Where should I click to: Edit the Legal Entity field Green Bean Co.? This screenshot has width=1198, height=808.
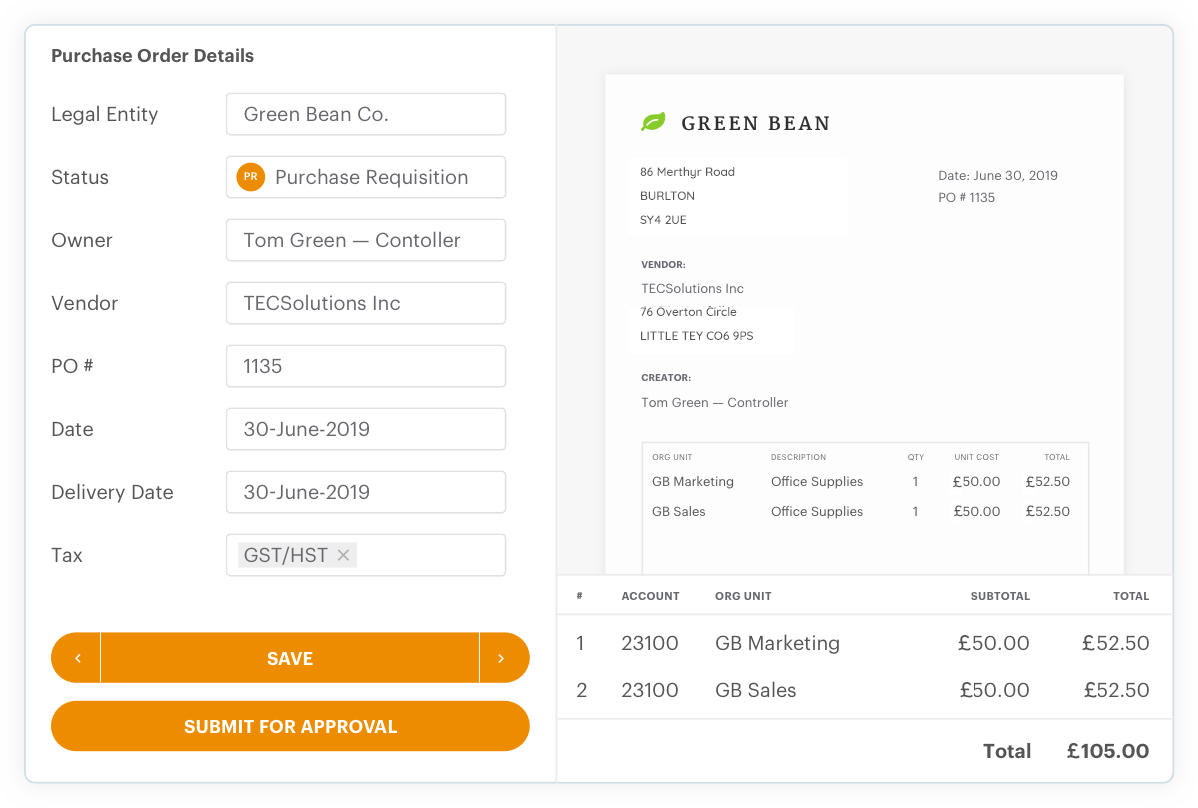point(365,114)
